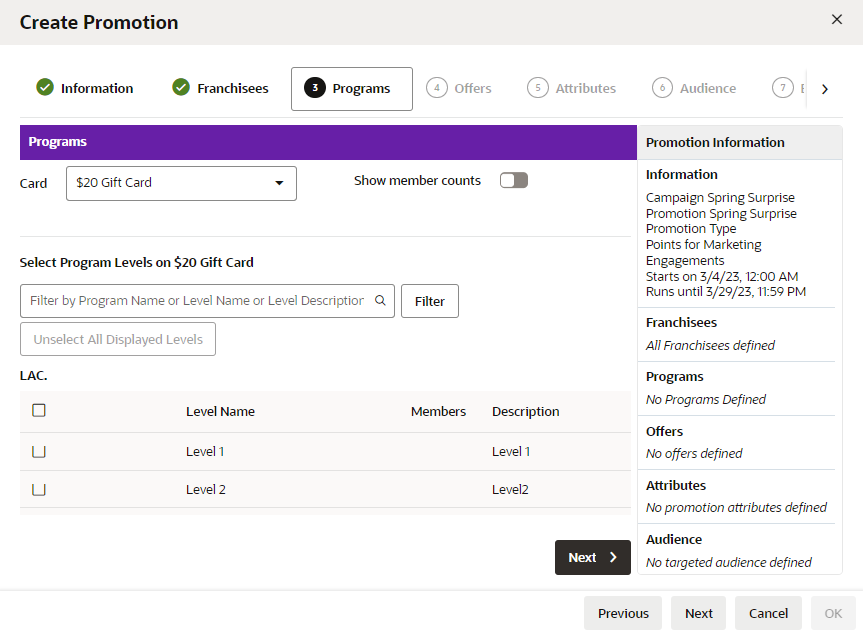Focus the Filter by Program Name input field
Image resolution: width=863 pixels, height=633 pixels.
(x=197, y=301)
